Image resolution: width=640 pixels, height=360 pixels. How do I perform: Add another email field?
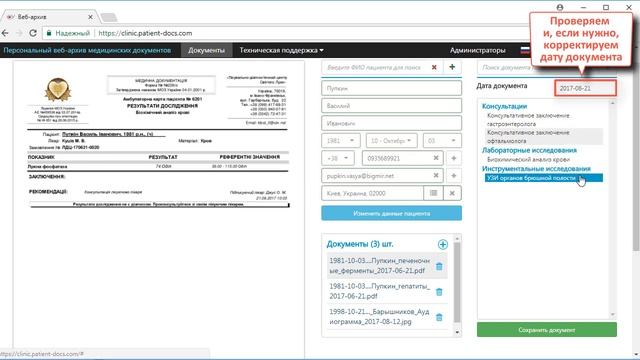[453, 176]
